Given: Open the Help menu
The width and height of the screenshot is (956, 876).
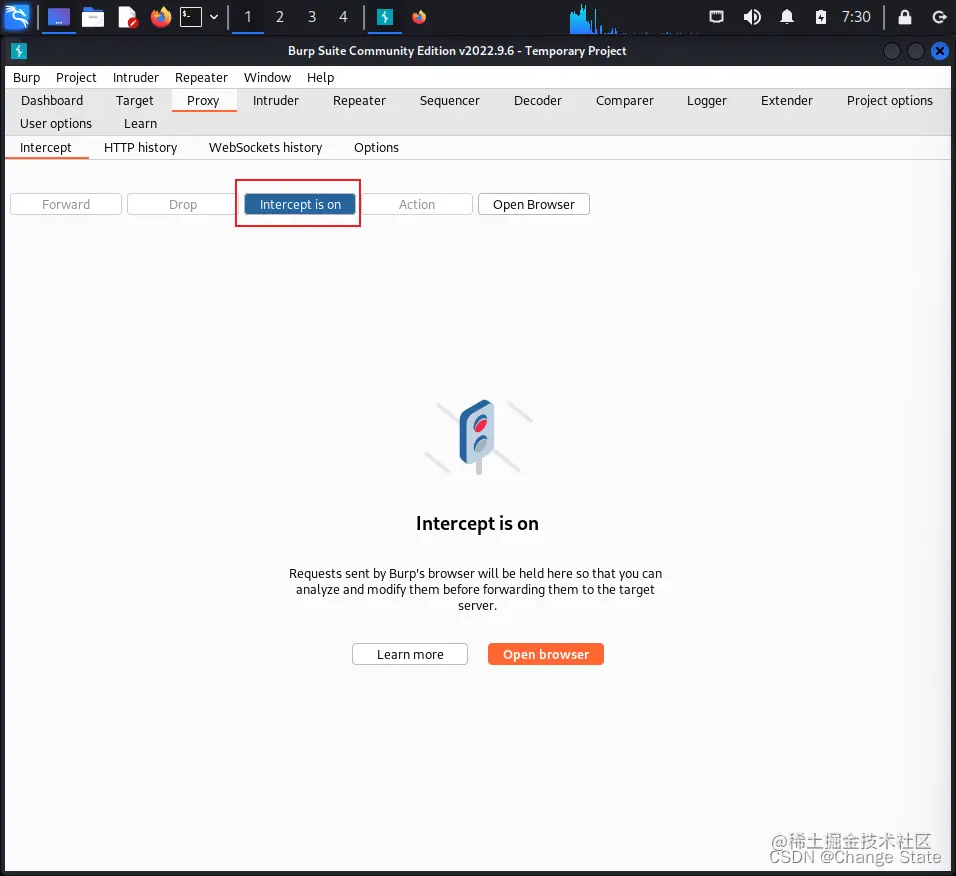Looking at the screenshot, I should [320, 77].
